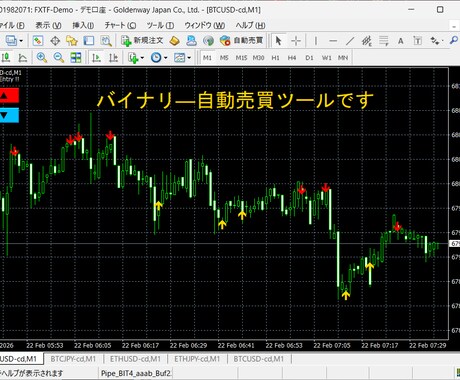Switch to ETHJPY-cd,M1 chart tab

point(197,359)
